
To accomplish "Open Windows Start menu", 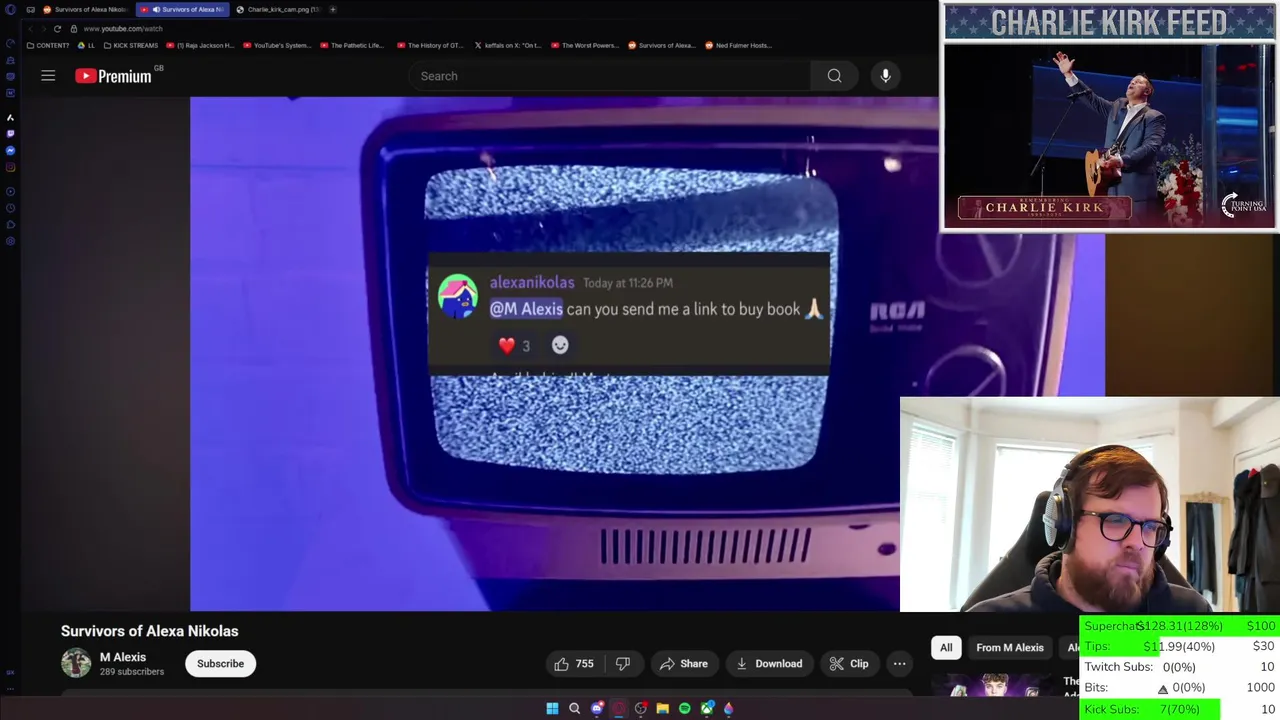I will [552, 708].
